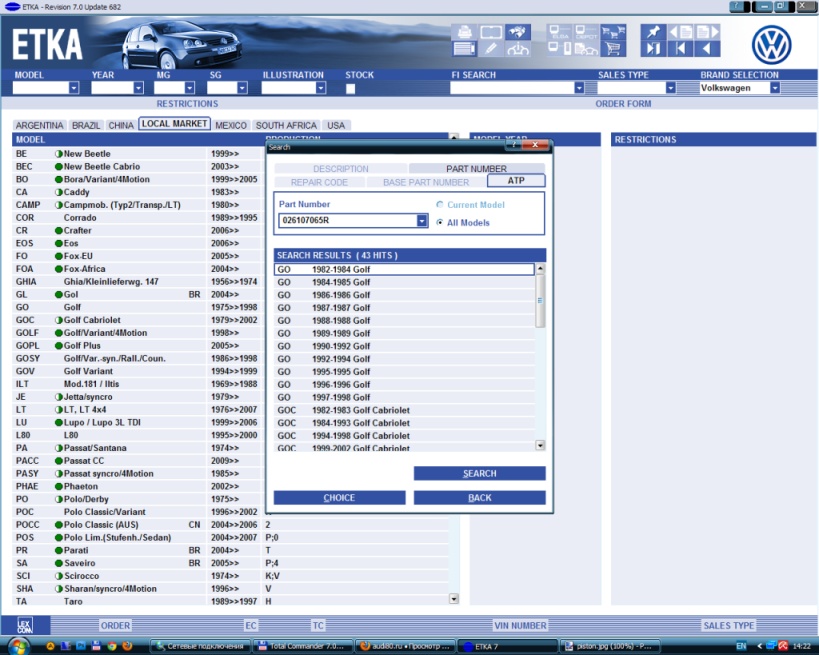The height and width of the screenshot is (655, 819).
Task: Open the YEAR dropdown
Action: coord(138,88)
